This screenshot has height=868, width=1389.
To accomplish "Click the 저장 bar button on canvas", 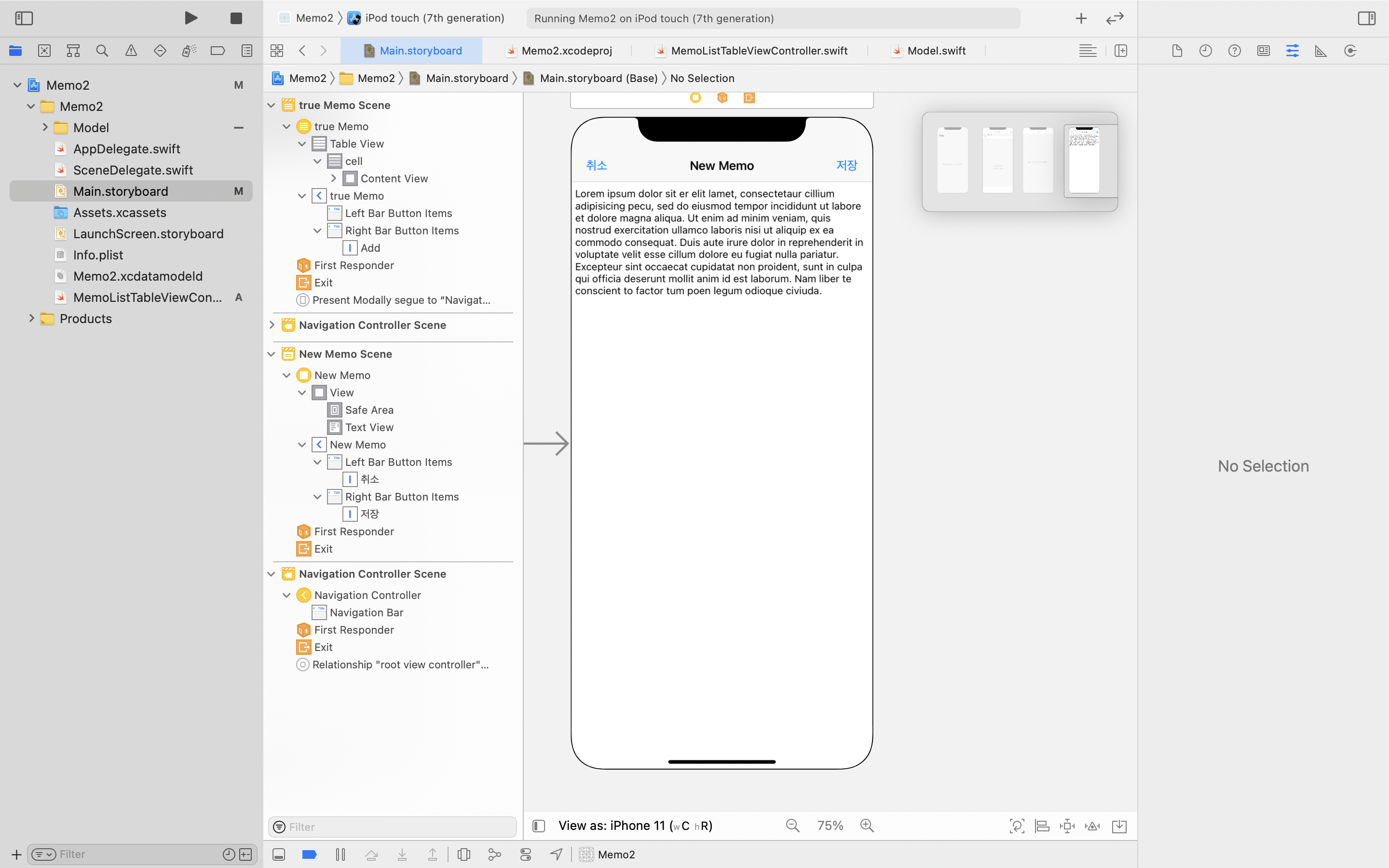I will click(x=846, y=165).
